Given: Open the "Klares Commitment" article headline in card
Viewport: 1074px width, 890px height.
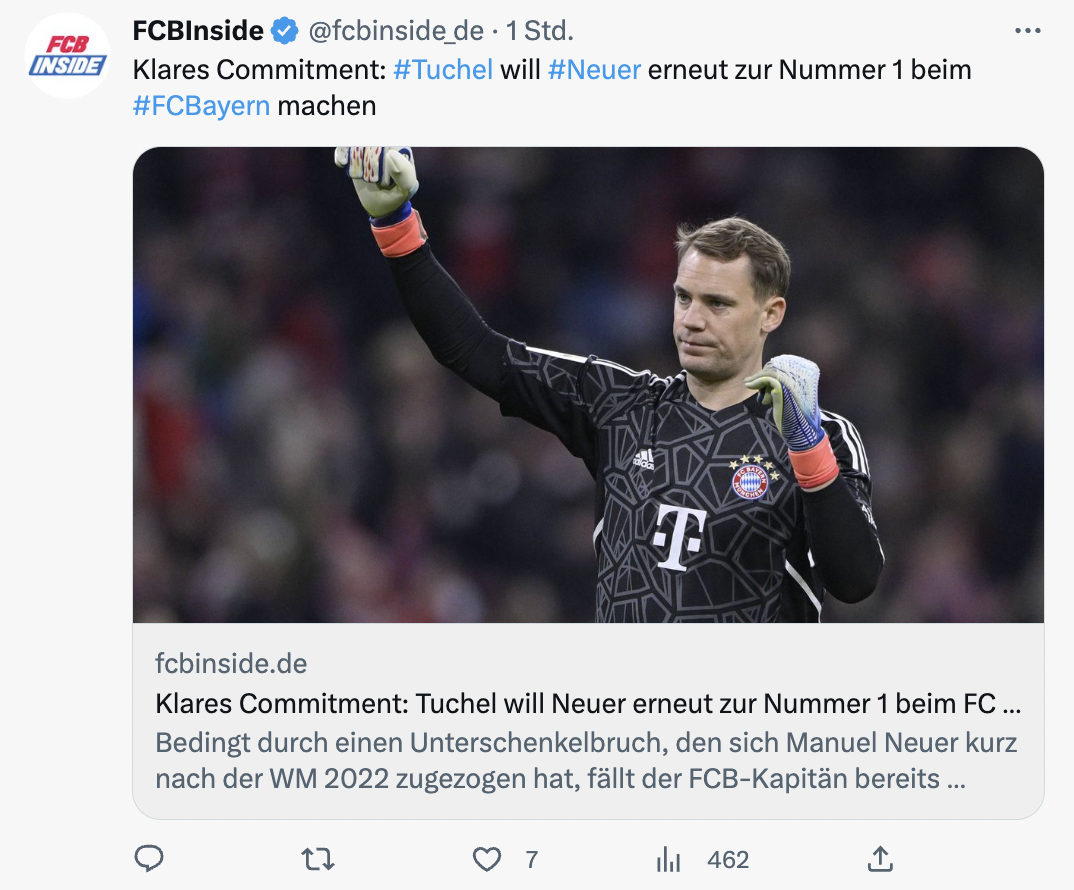Looking at the screenshot, I should point(588,704).
